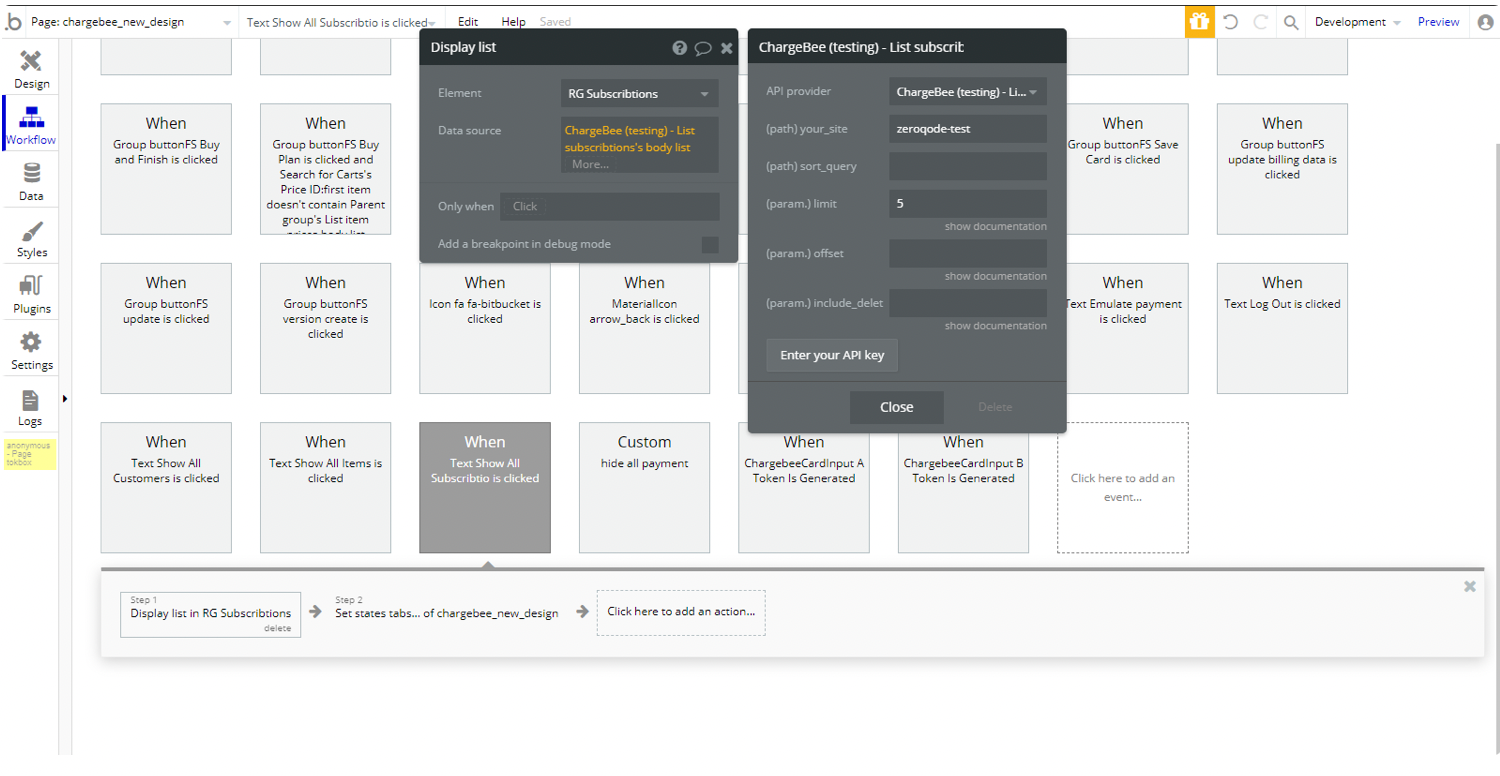
Task: Select event Text Show All Subscribtio clicked
Action: pyautogui.click(x=485, y=487)
